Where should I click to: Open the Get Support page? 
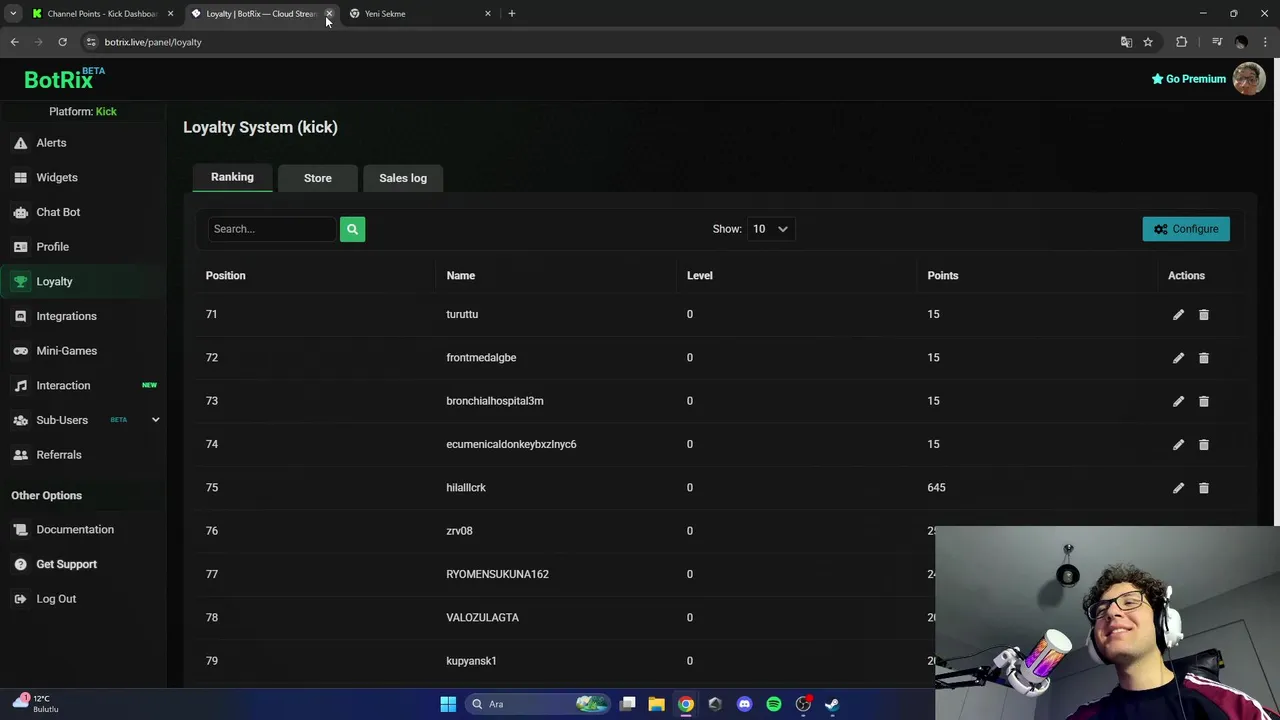84,564
